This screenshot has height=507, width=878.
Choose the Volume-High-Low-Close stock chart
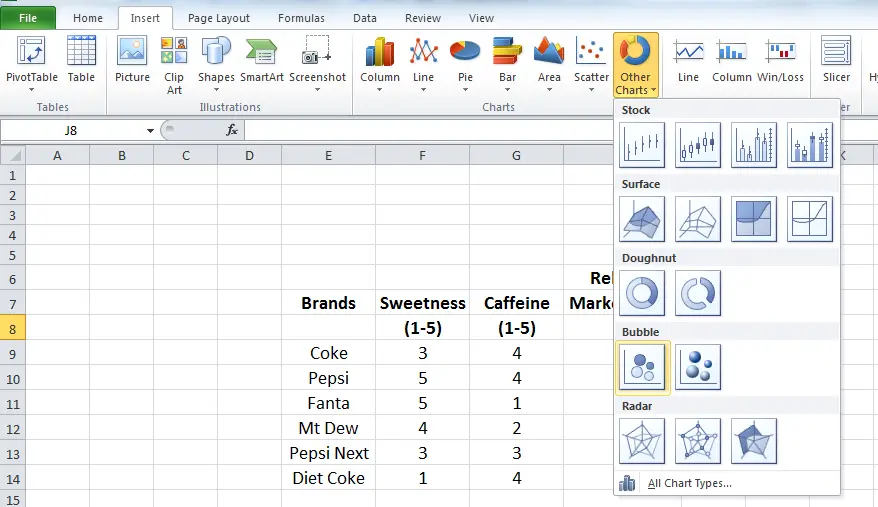pyautogui.click(x=754, y=145)
